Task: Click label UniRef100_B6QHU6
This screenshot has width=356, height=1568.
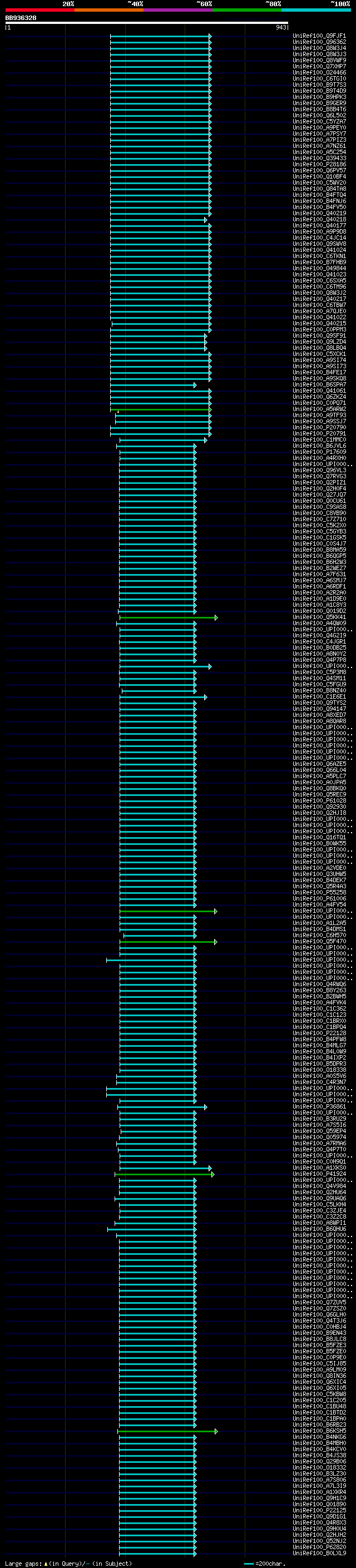Action: tap(319, 1229)
